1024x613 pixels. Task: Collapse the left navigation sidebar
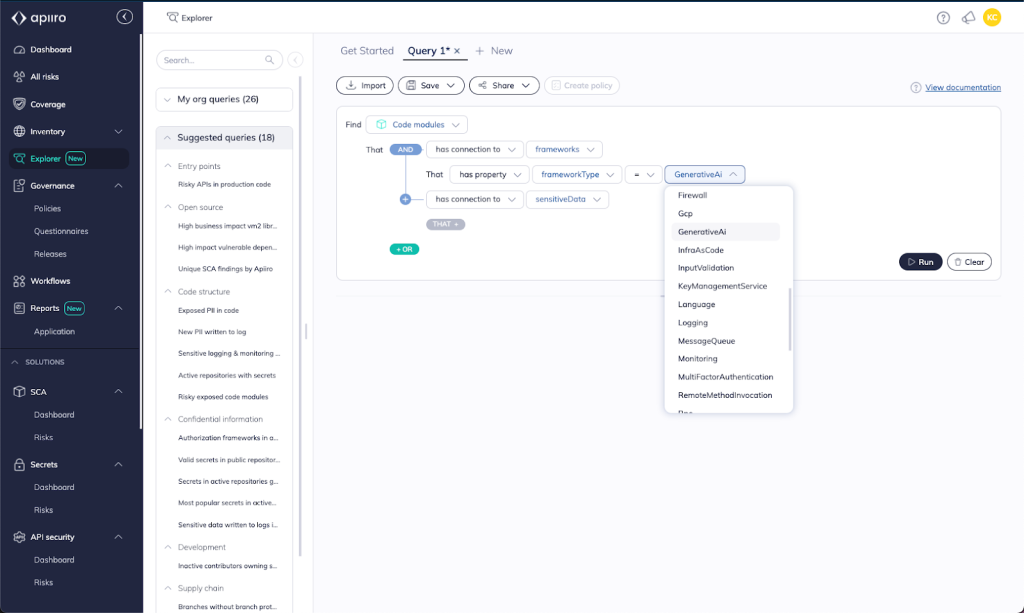coord(124,17)
